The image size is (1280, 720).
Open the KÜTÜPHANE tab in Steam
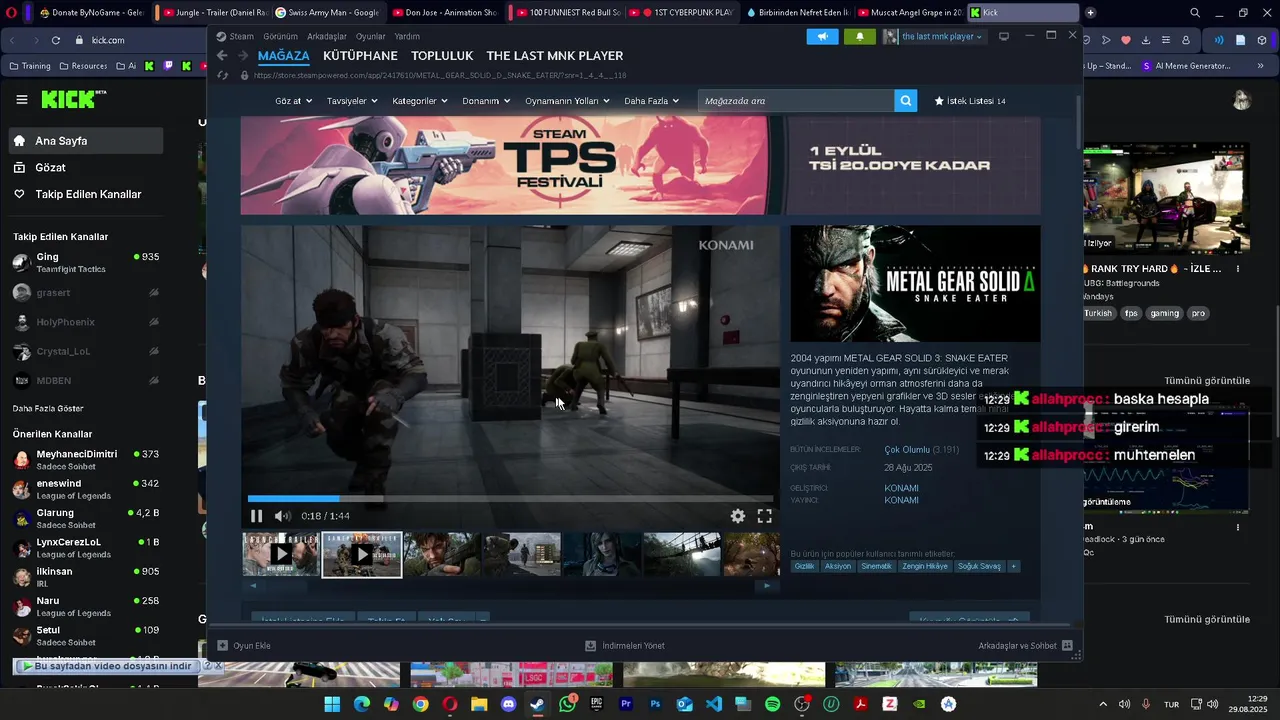coord(360,56)
